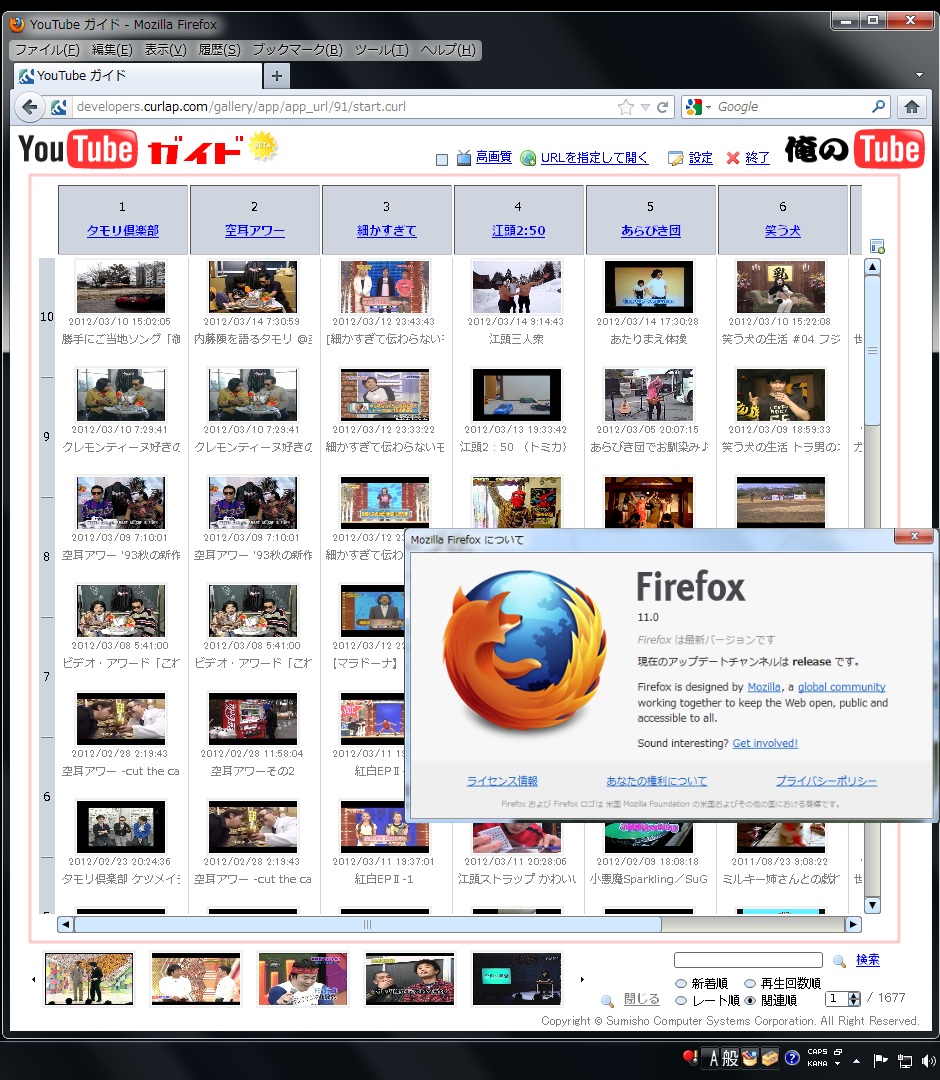Click the add-column icon above the scrollbar
This screenshot has width=940, height=1080.
coord(877,246)
